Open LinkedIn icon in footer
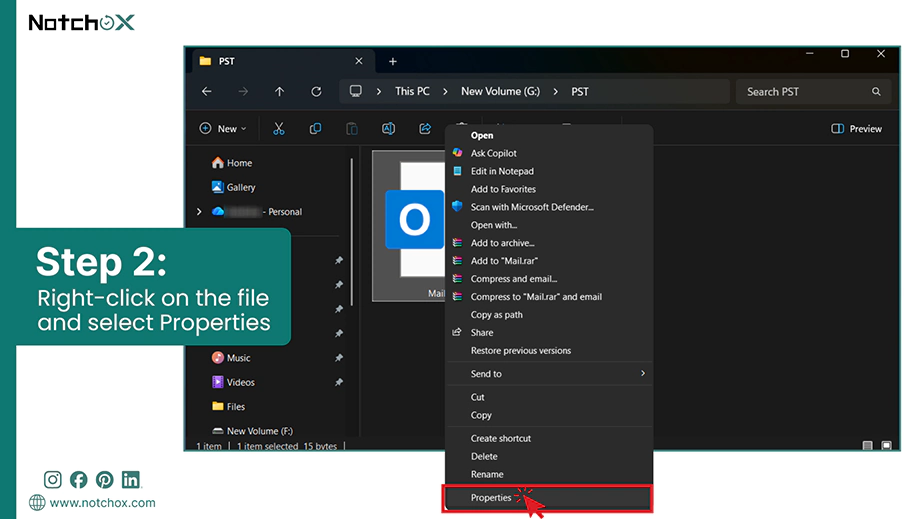922x519 pixels. tap(131, 480)
